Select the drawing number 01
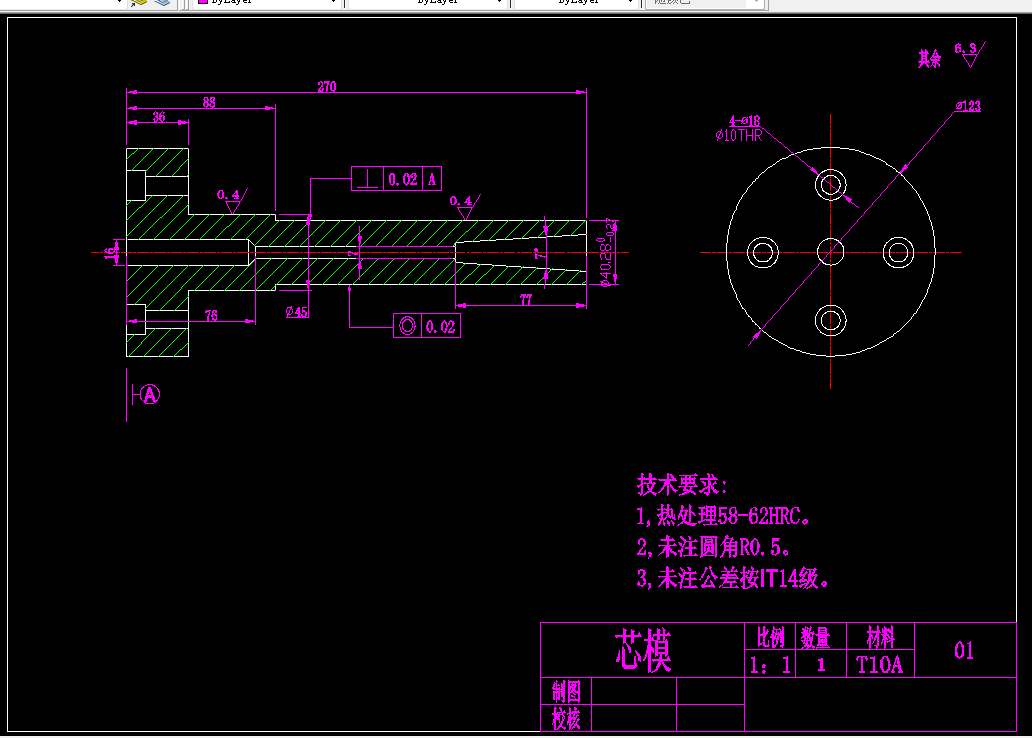1032x738 pixels. (964, 650)
